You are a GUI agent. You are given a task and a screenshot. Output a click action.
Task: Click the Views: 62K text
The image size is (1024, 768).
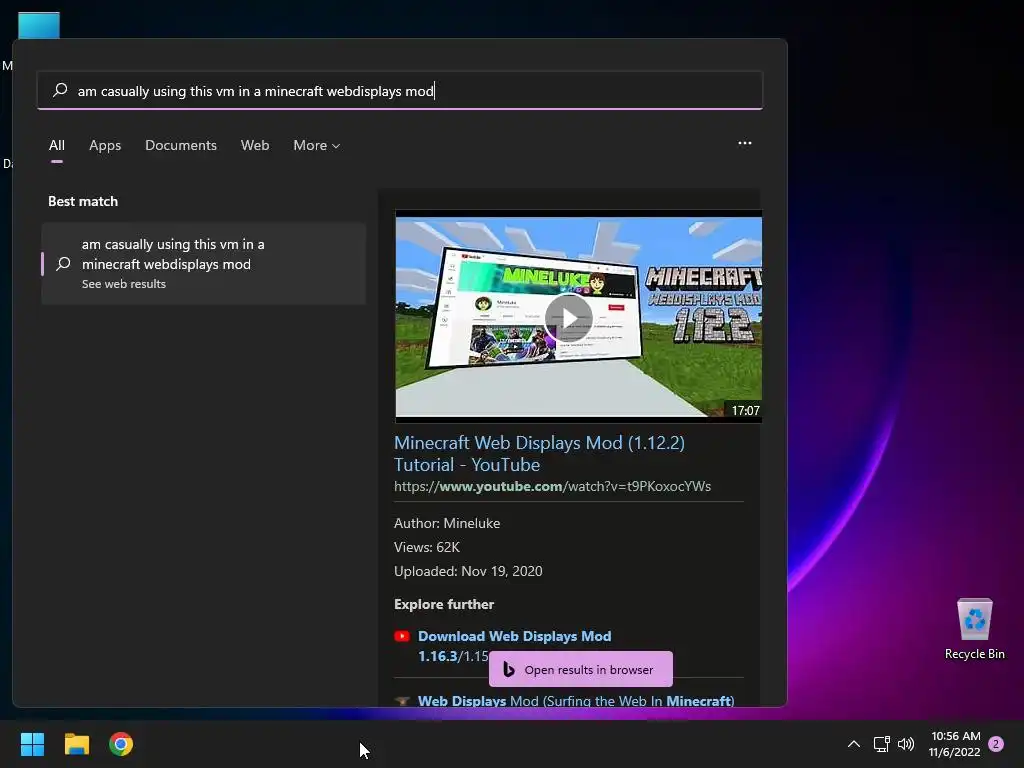(426, 547)
